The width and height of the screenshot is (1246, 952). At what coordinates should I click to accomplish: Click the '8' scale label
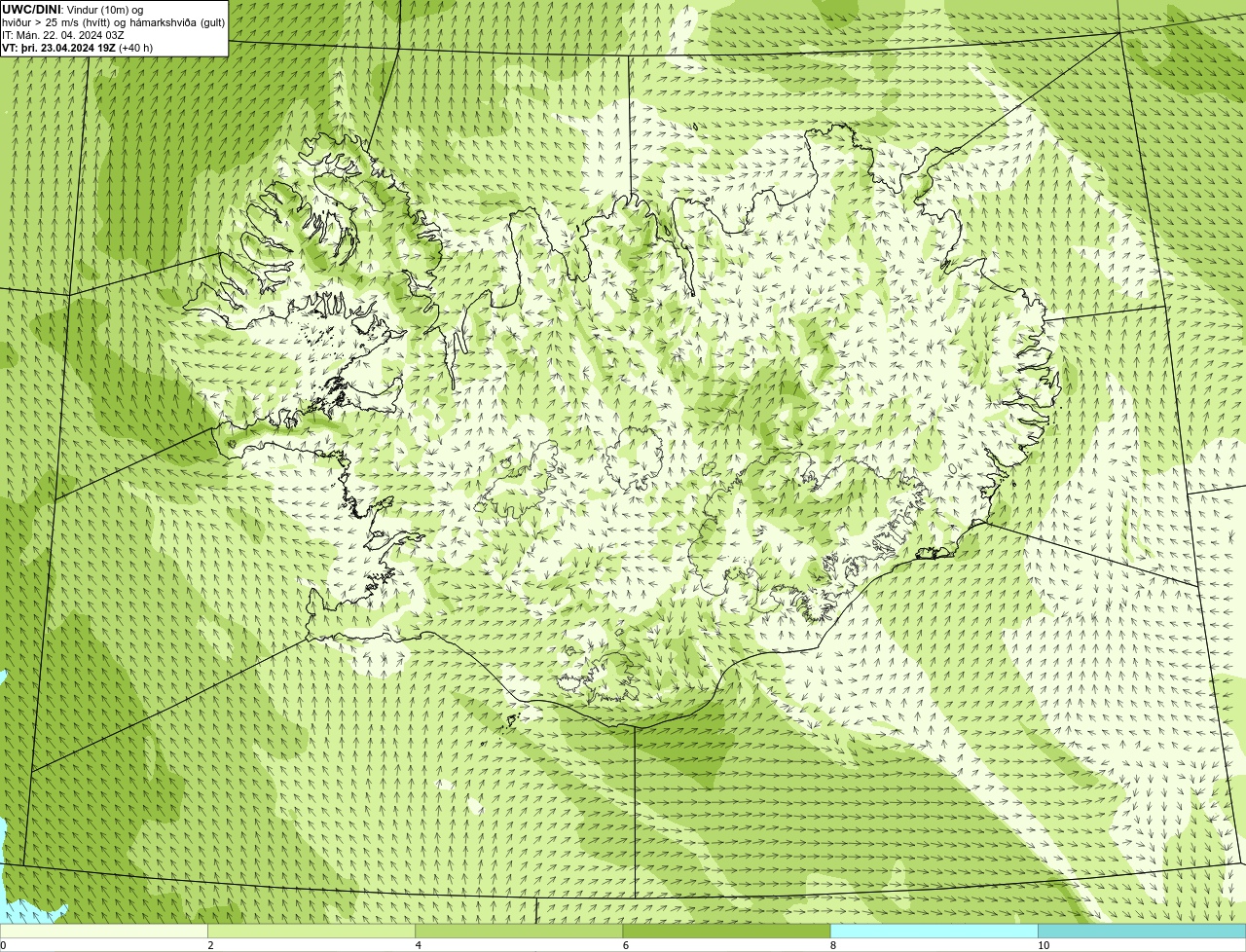pyautogui.click(x=833, y=945)
